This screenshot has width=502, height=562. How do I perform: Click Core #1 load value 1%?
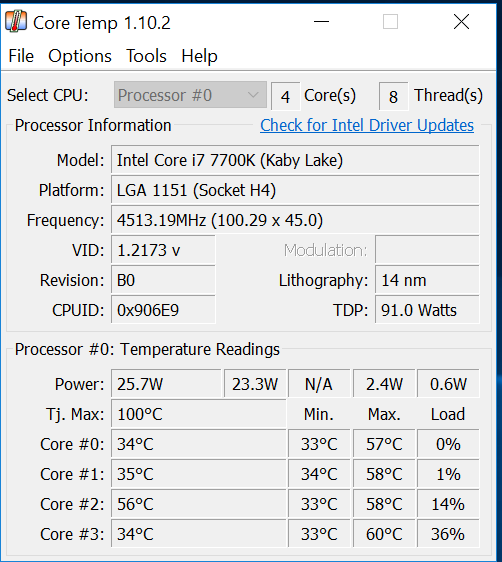click(448, 474)
